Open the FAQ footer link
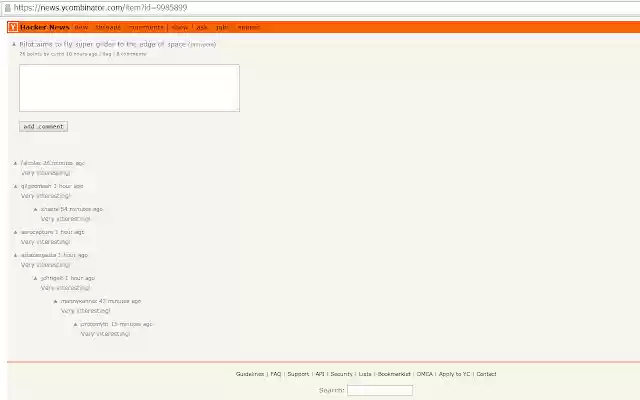 point(276,374)
